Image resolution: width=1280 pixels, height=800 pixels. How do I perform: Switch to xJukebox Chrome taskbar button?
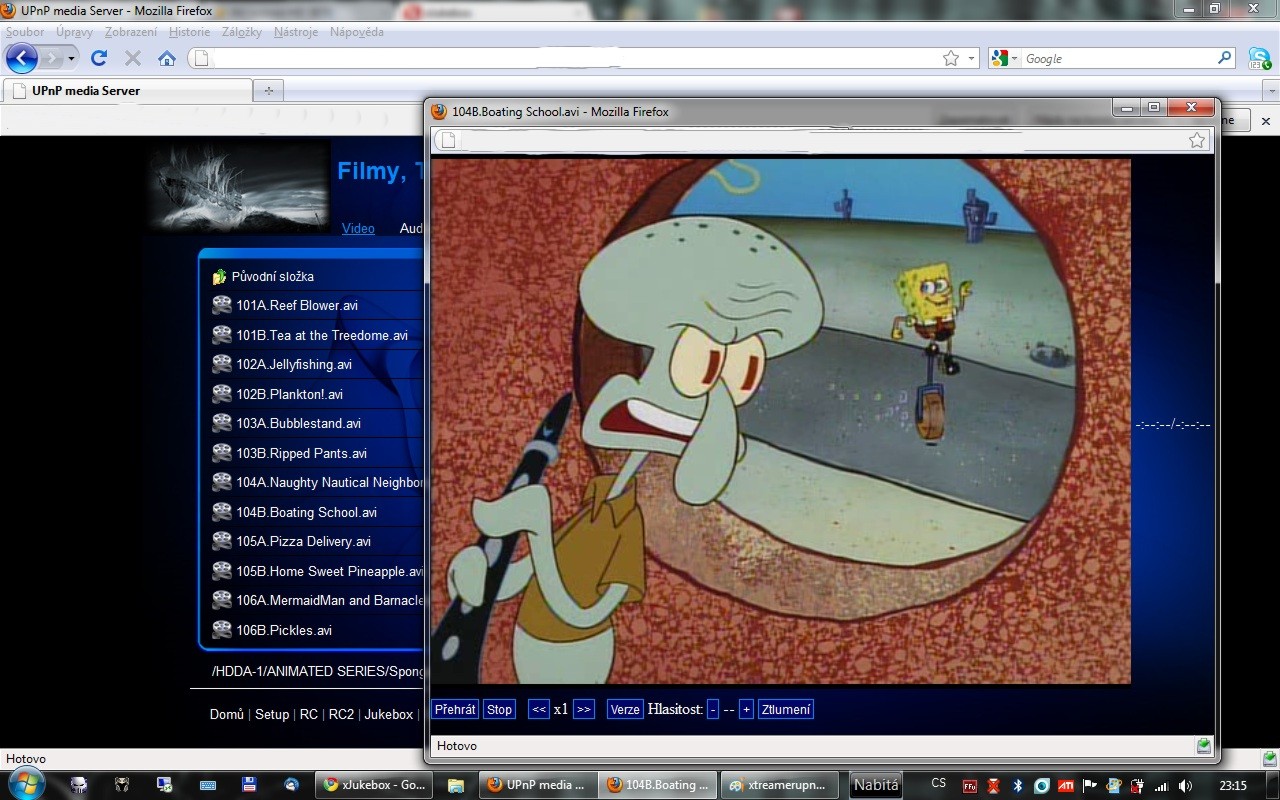(376, 785)
